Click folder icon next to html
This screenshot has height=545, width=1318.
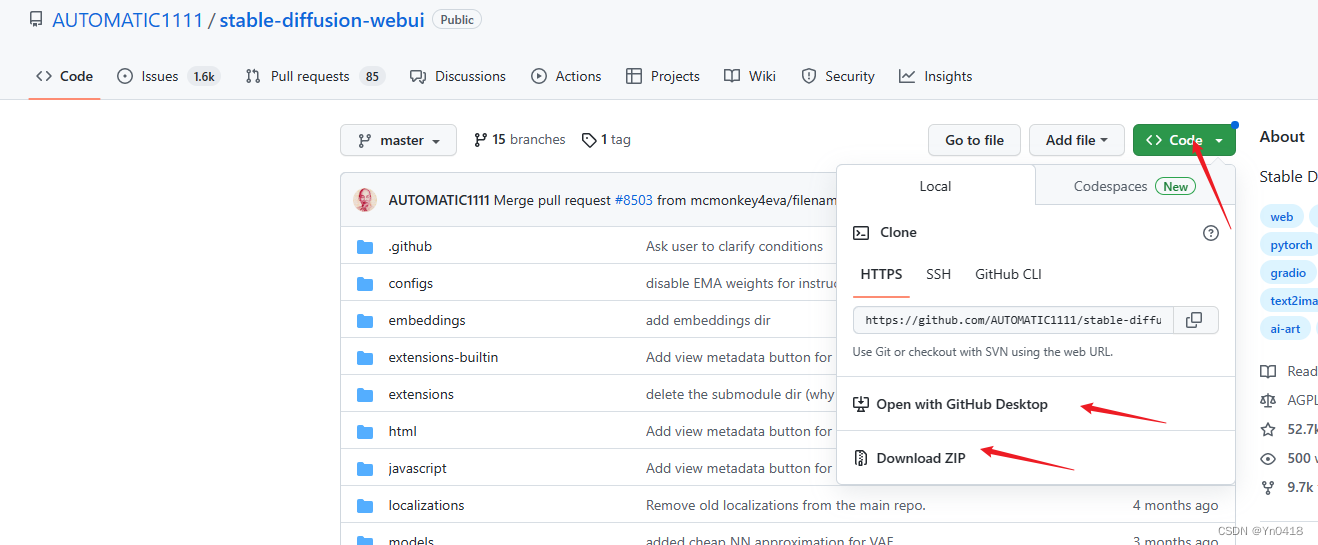click(365, 431)
